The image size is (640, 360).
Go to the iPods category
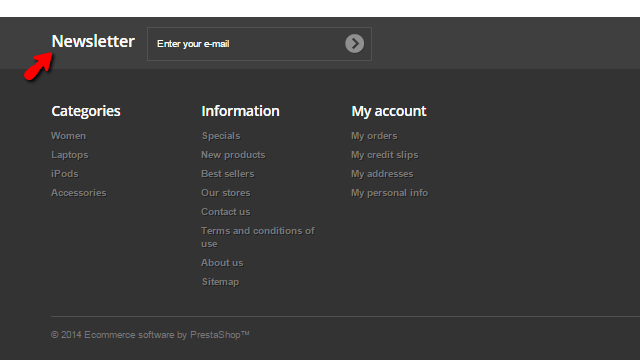click(x=64, y=174)
